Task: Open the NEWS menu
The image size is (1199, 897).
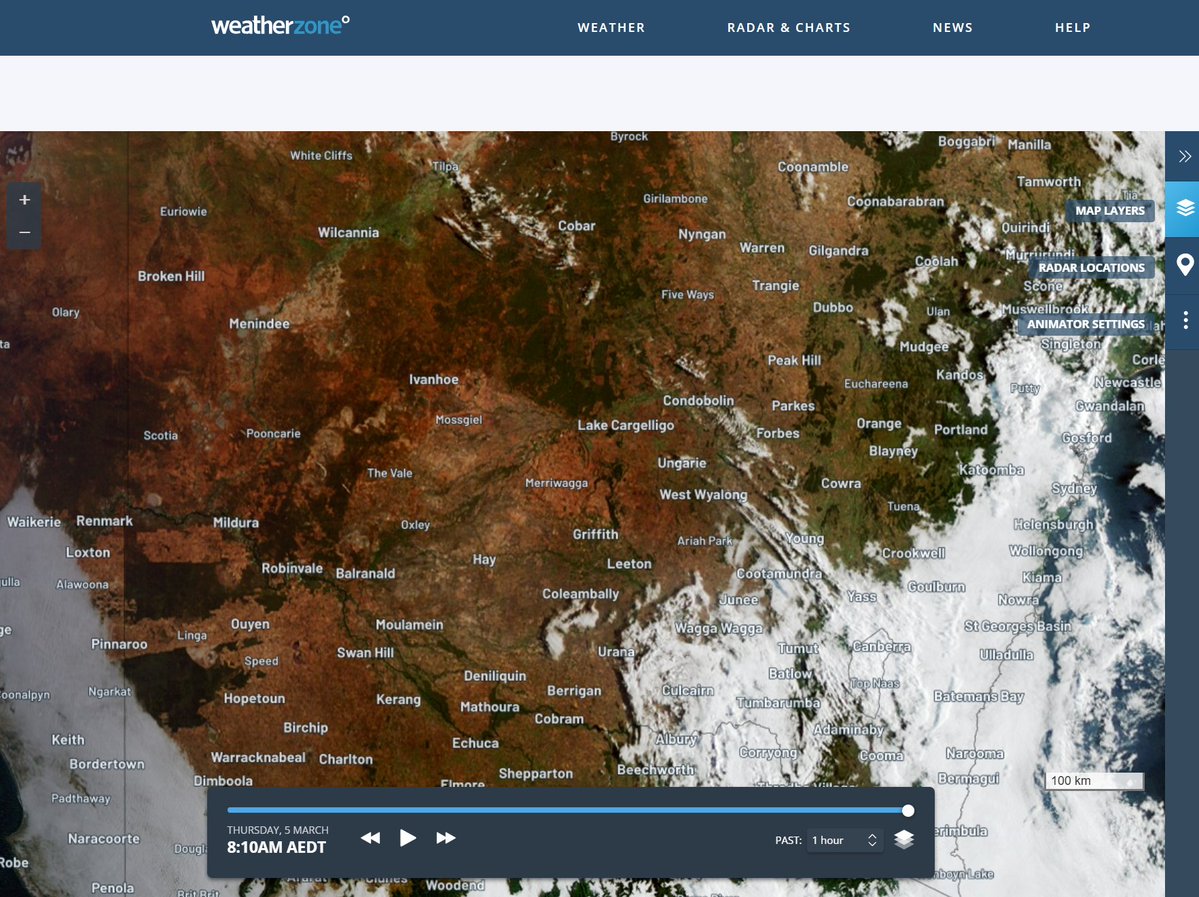Action: click(952, 28)
